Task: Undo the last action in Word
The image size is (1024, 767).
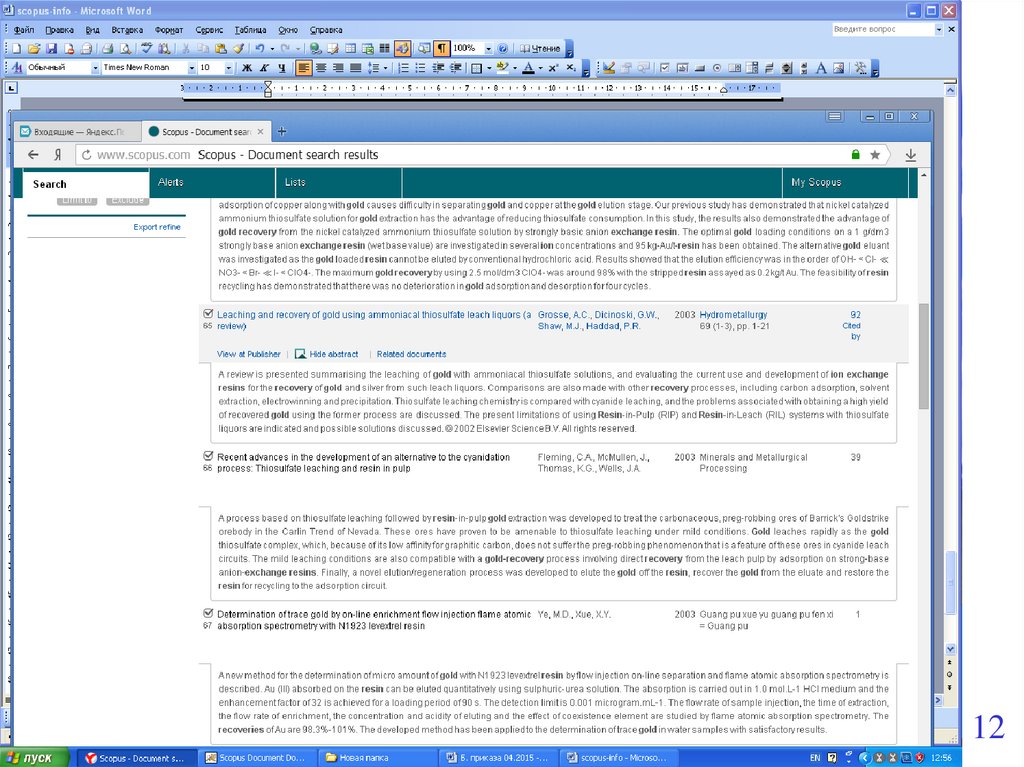Action: click(260, 48)
